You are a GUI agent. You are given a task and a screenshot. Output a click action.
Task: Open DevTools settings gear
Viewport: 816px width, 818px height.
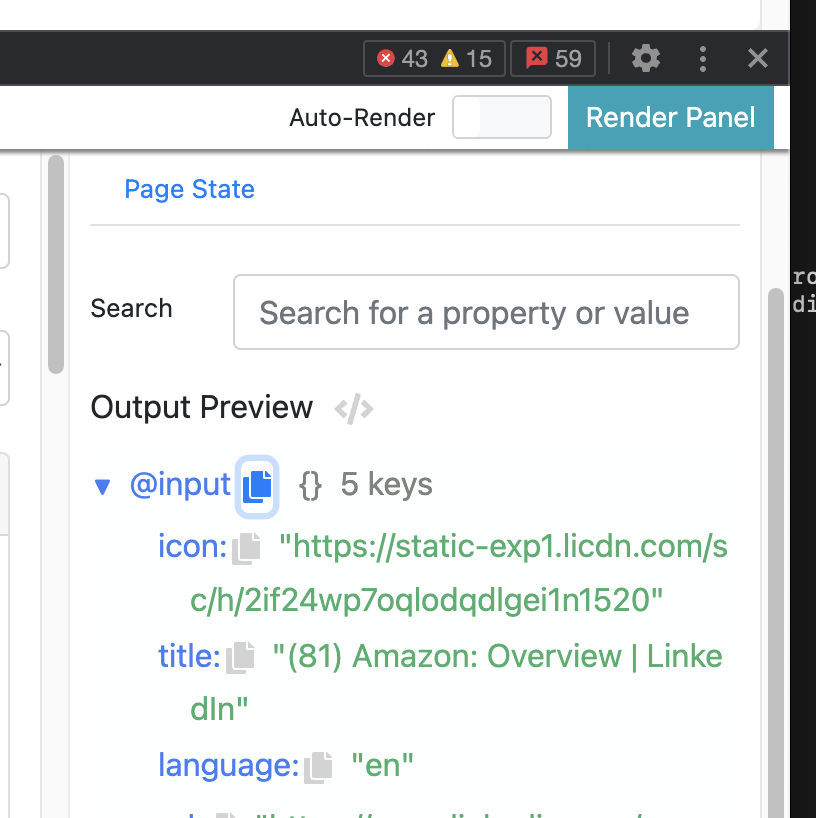[x=646, y=58]
